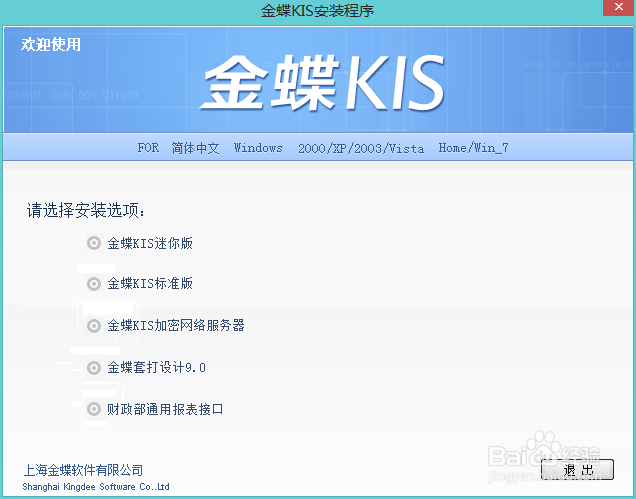Click the 上海金蝶软件有限公司 company text
This screenshot has height=499, width=636.
pyautogui.click(x=83, y=470)
